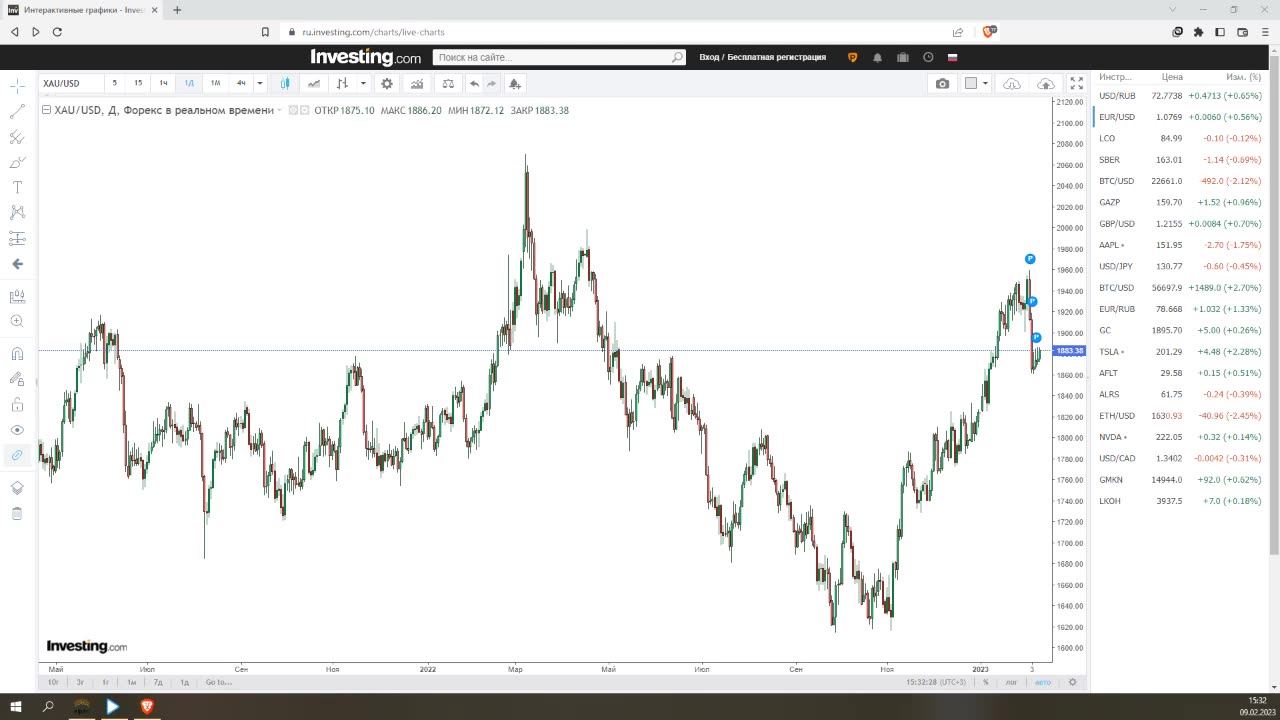This screenshot has width=1280, height=720.
Task: Select the text annotation tool
Action: coord(17,187)
